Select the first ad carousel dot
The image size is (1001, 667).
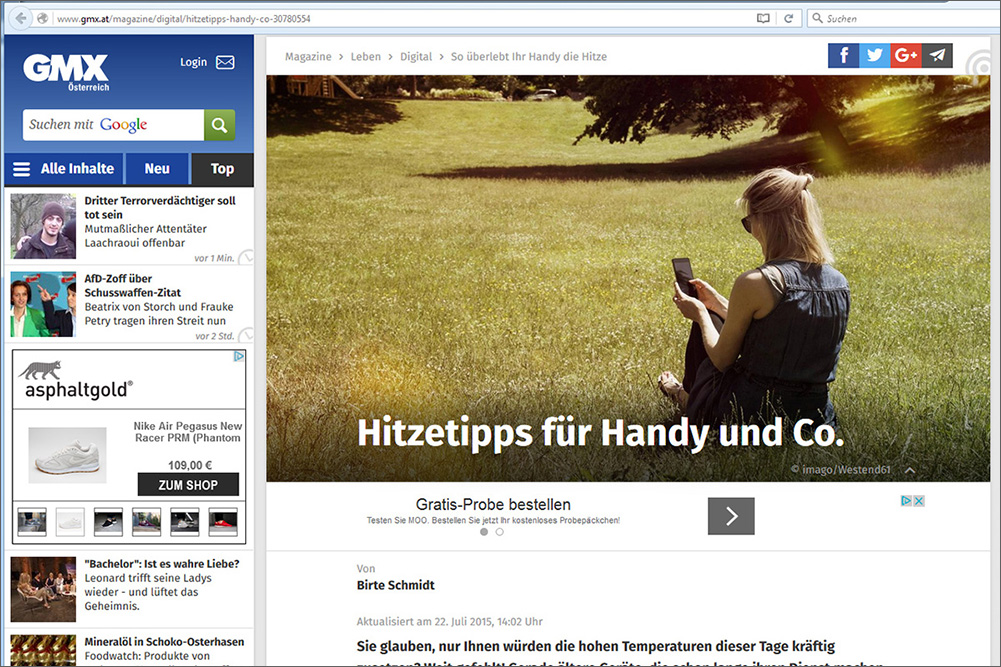pos(484,532)
